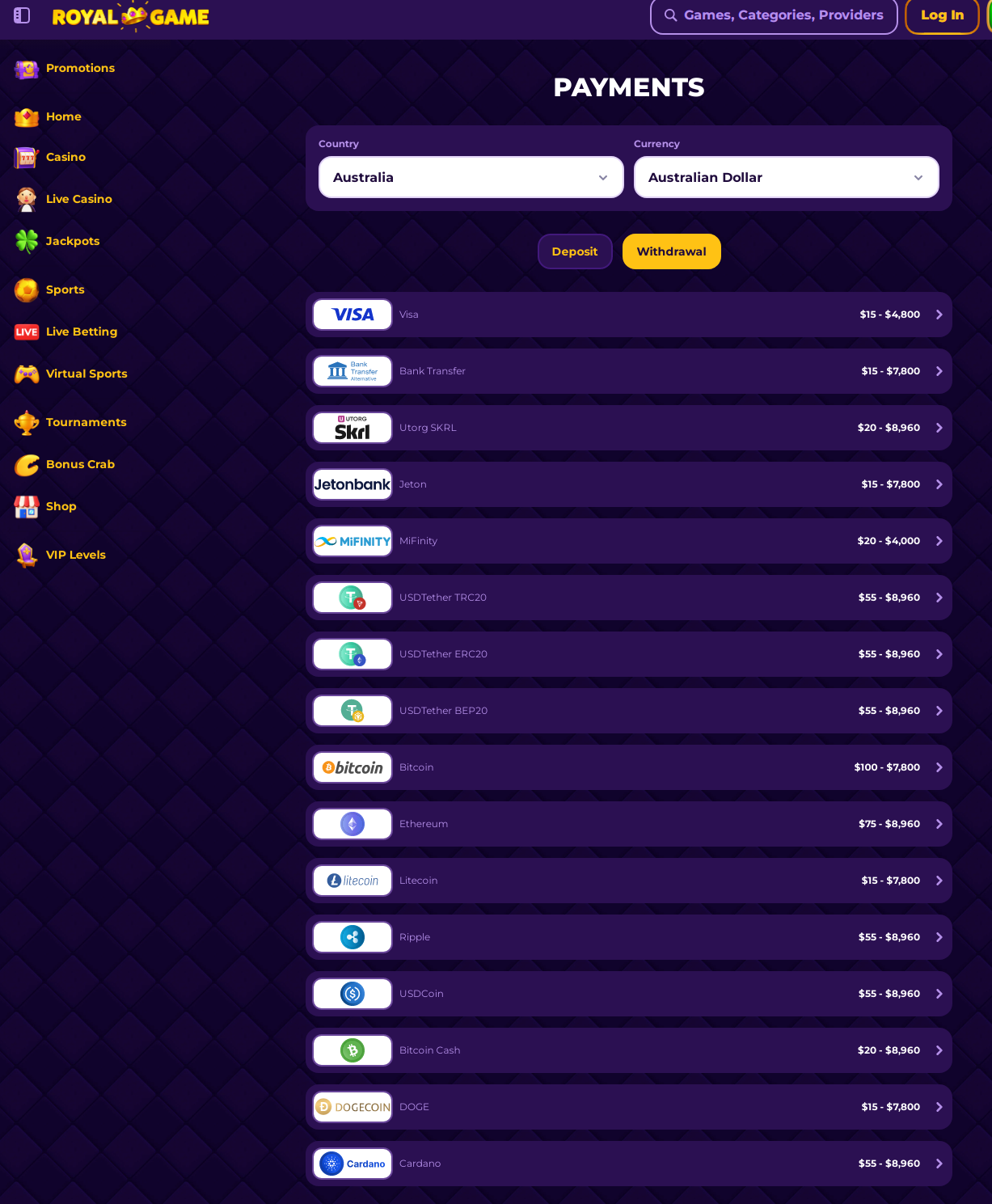This screenshot has height=1204, width=992.
Task: Click the Visa logo thumbnail
Action: pos(352,315)
